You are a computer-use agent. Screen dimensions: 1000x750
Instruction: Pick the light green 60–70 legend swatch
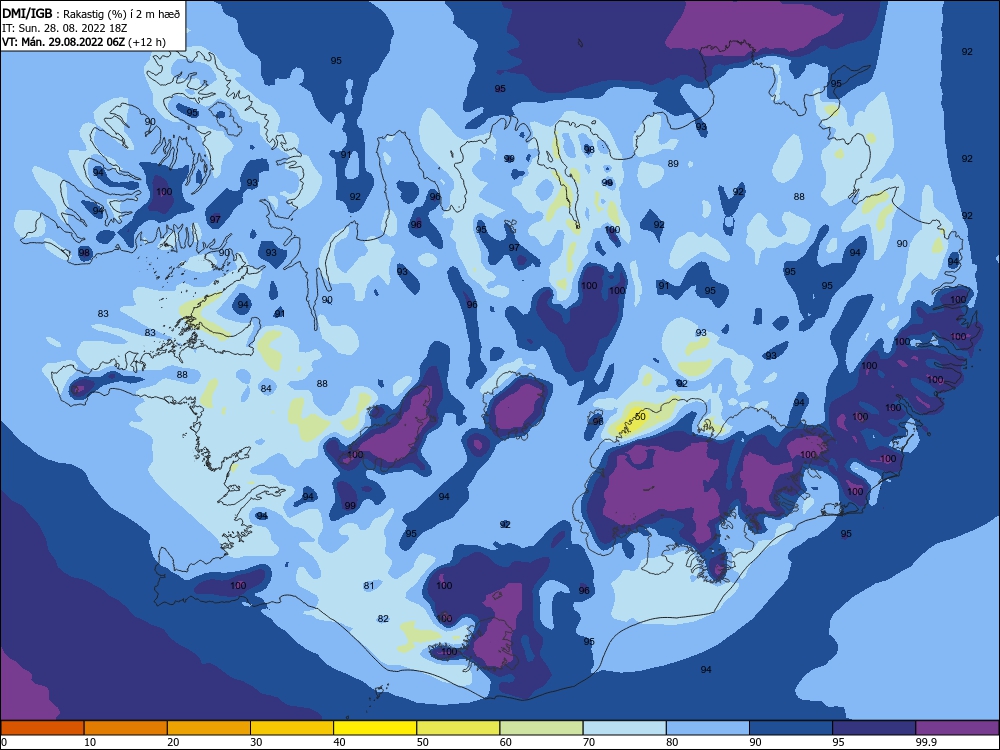click(x=541, y=728)
